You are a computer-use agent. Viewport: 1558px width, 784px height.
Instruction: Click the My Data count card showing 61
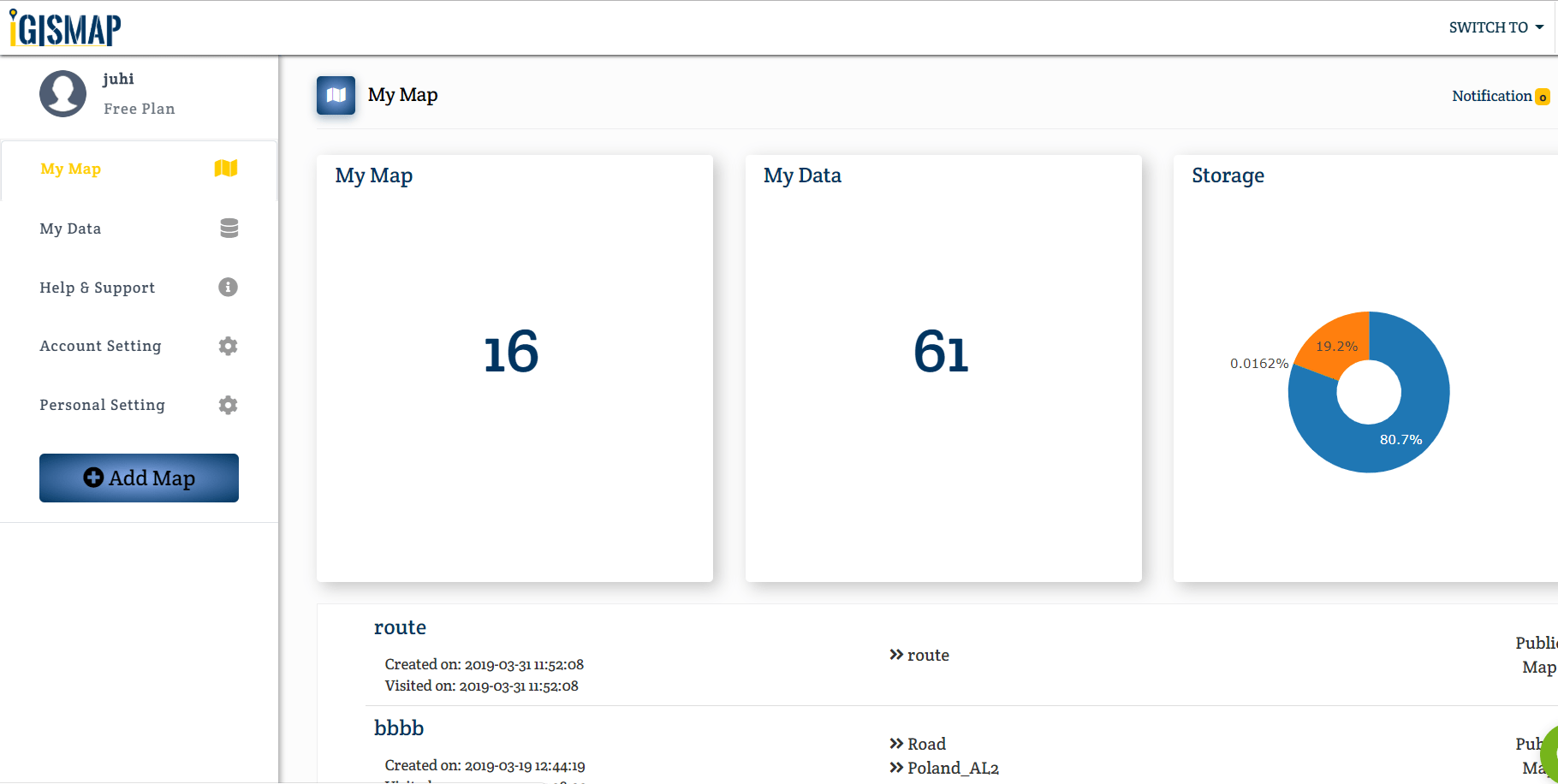[943, 368]
